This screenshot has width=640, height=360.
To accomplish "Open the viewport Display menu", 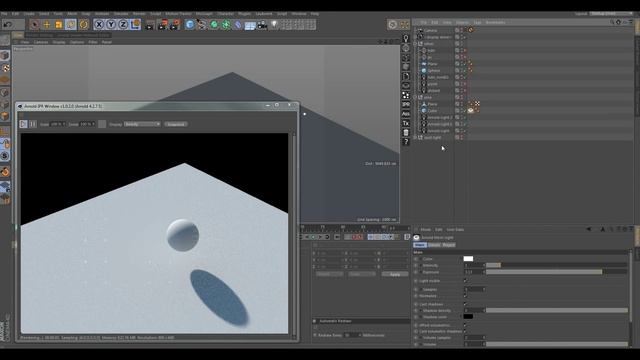I will (x=59, y=42).
